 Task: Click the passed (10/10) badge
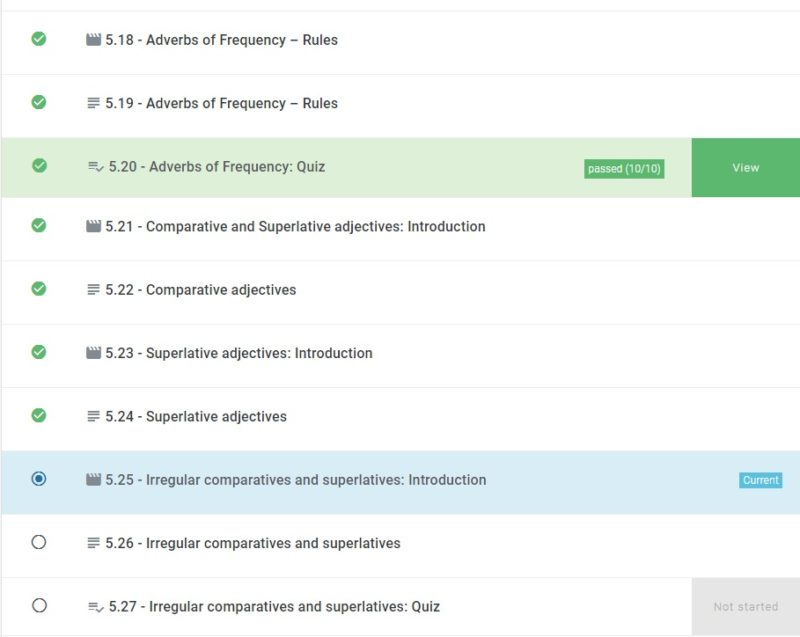[624, 169]
